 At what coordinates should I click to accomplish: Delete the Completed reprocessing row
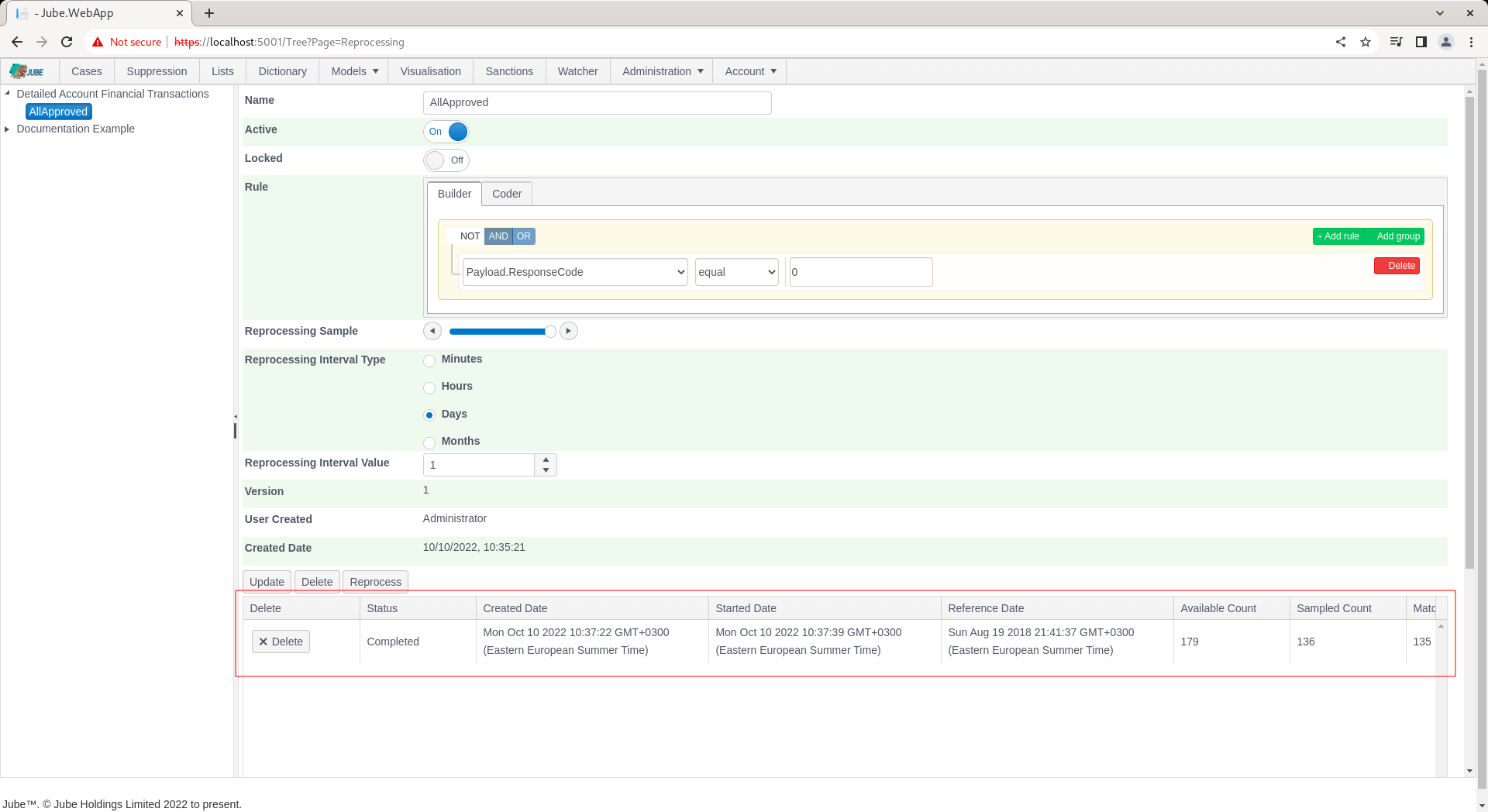pyautogui.click(x=281, y=642)
